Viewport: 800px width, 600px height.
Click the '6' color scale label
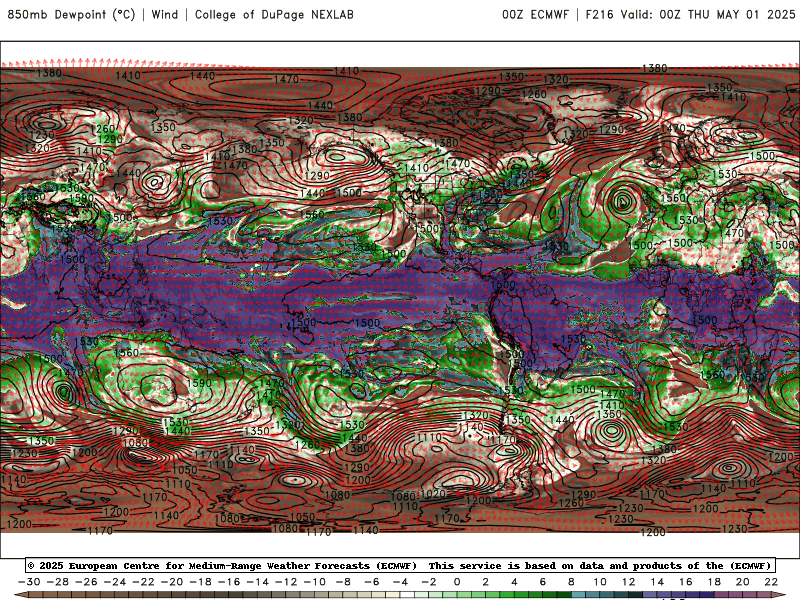click(543, 582)
